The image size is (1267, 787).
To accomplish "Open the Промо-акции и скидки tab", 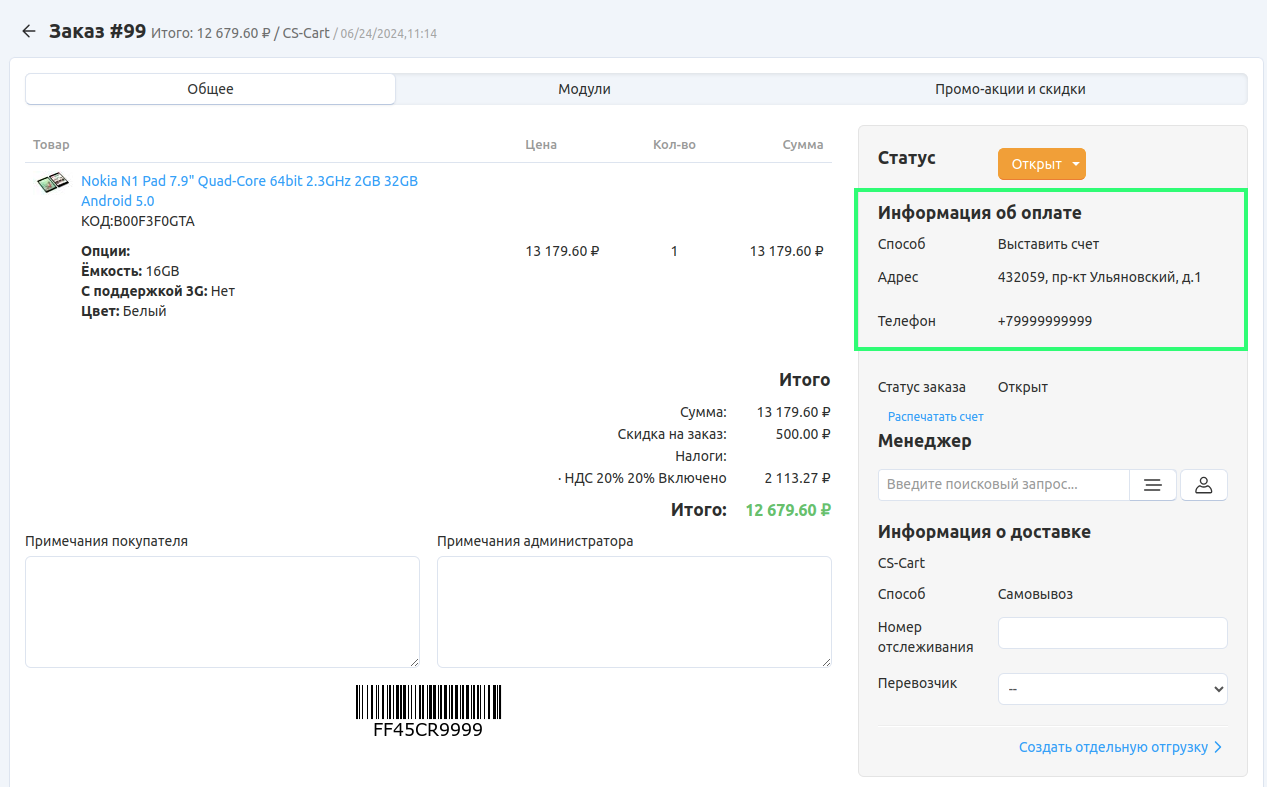I will pos(1010,89).
